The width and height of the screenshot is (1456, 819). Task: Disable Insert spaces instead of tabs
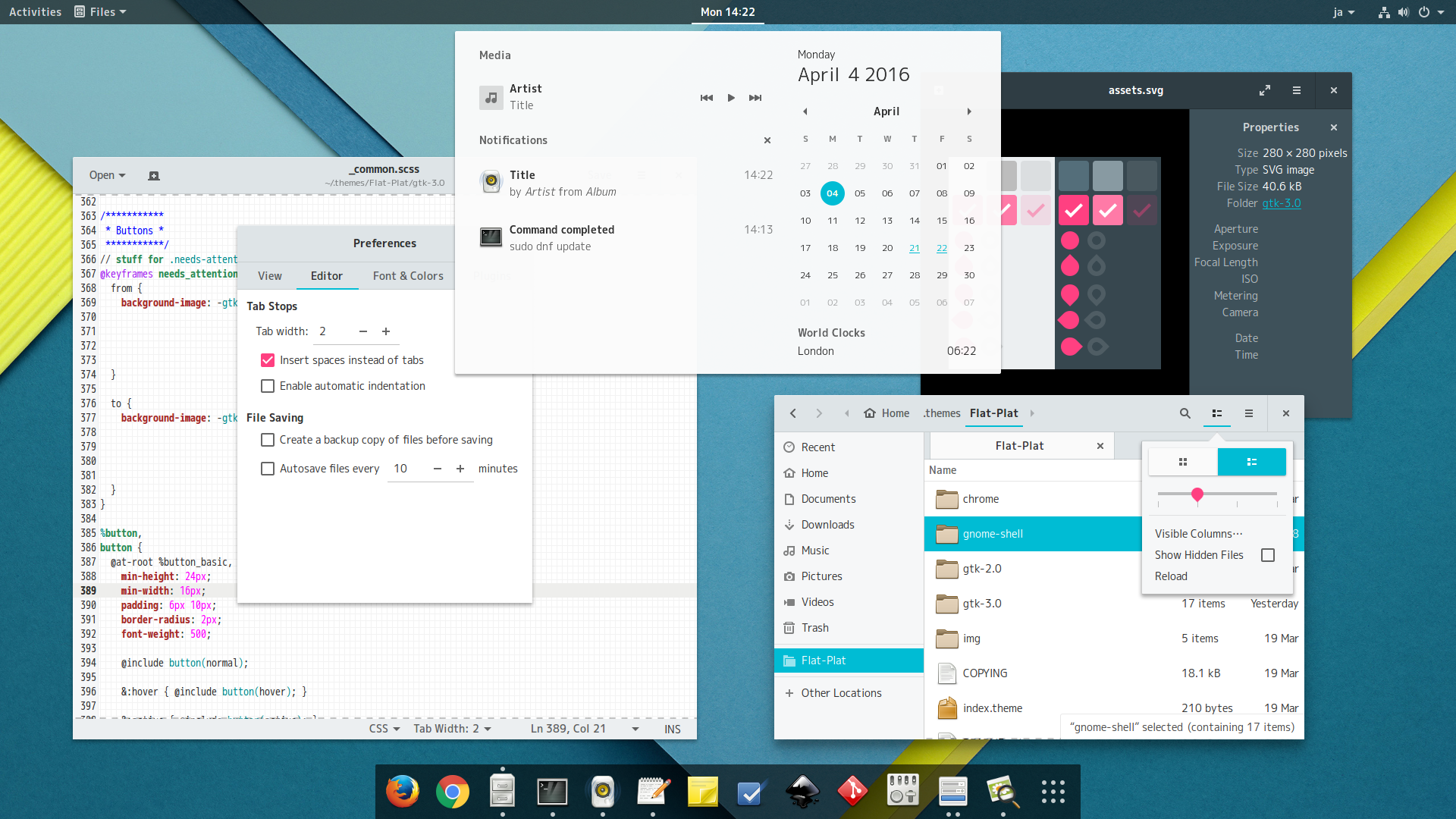pyautogui.click(x=268, y=360)
